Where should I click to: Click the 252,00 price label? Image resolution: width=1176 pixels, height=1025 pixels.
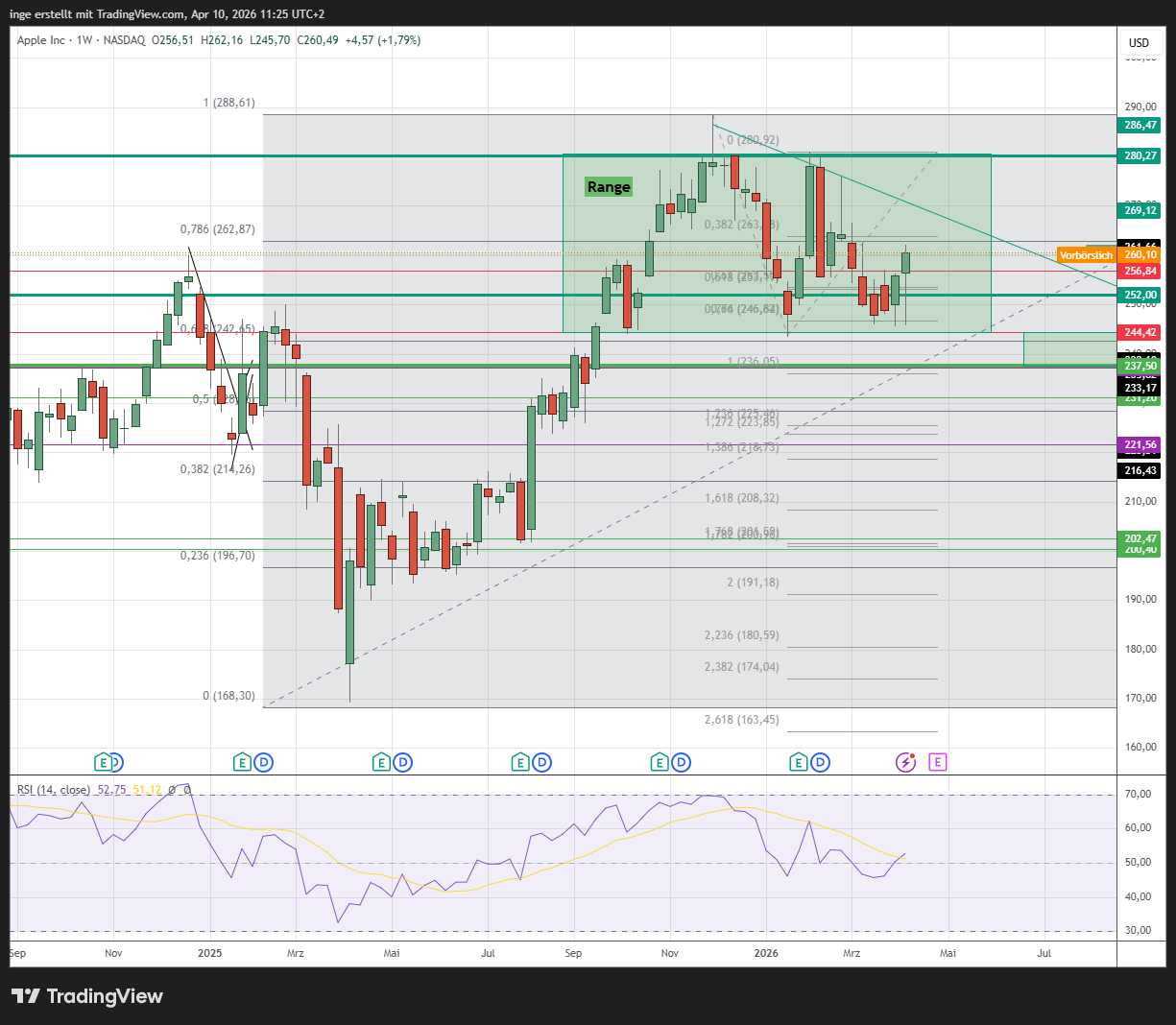pyautogui.click(x=1140, y=296)
